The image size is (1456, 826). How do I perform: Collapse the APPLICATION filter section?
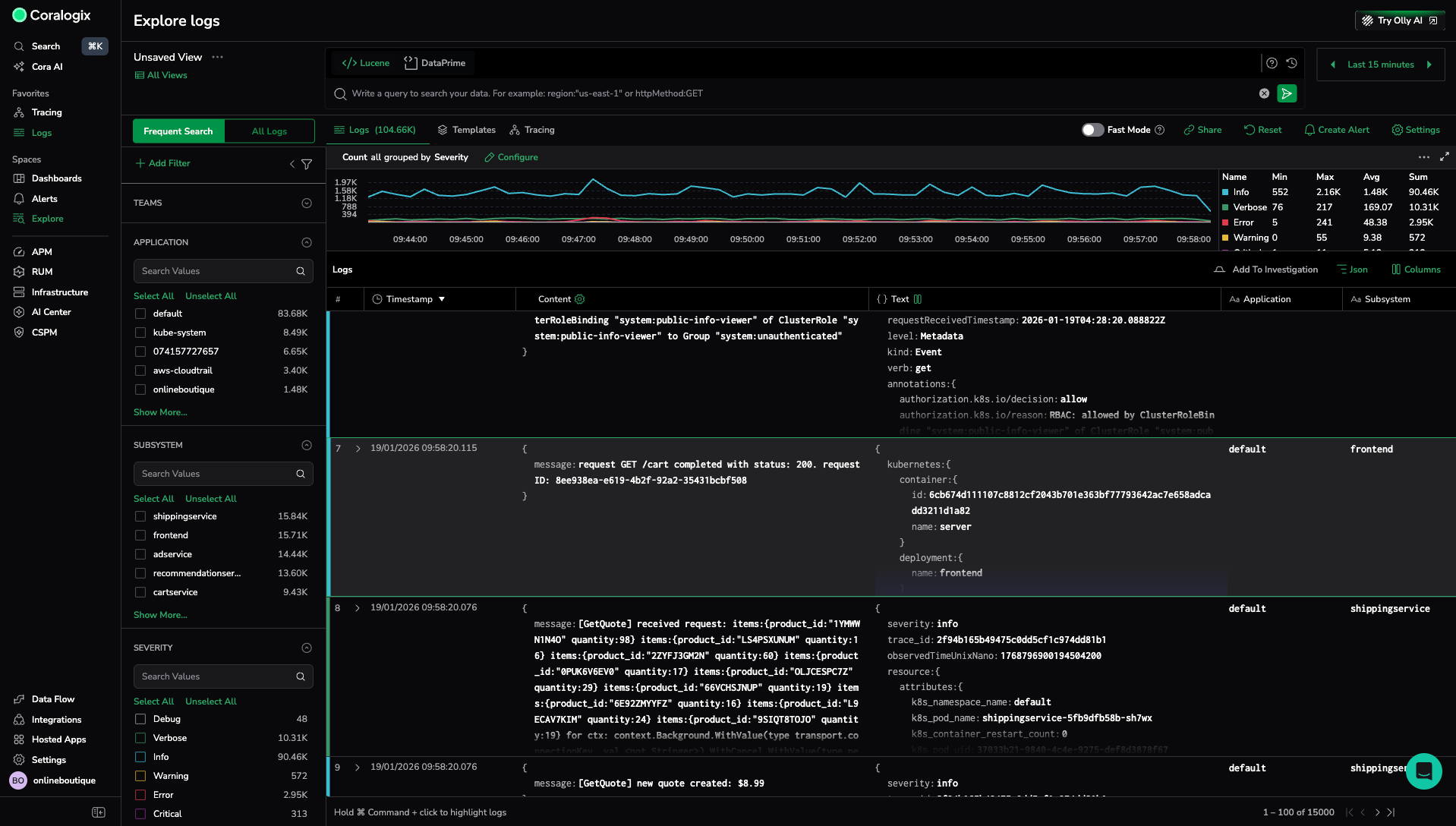[x=307, y=243]
